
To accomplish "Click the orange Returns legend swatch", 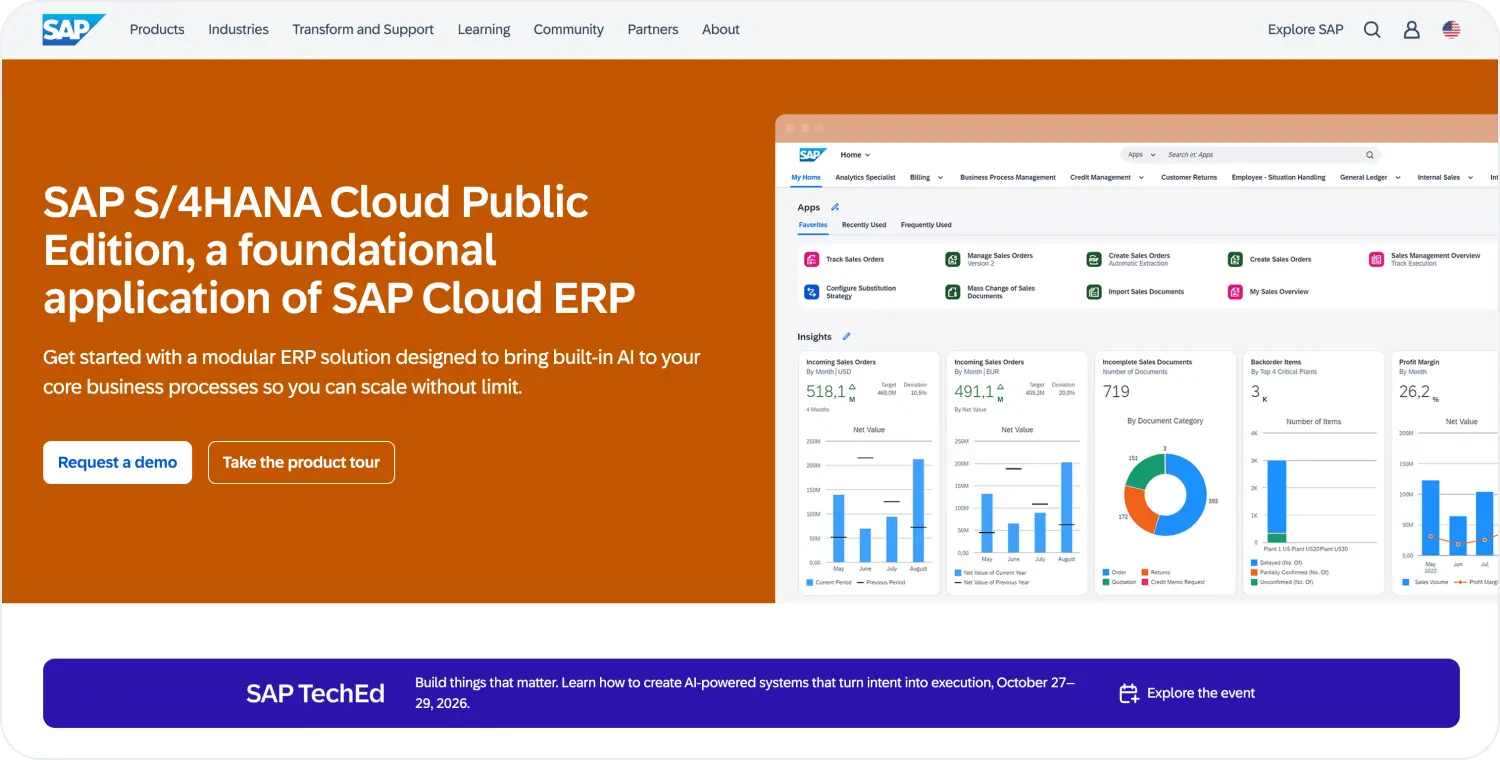I will (x=1144, y=573).
